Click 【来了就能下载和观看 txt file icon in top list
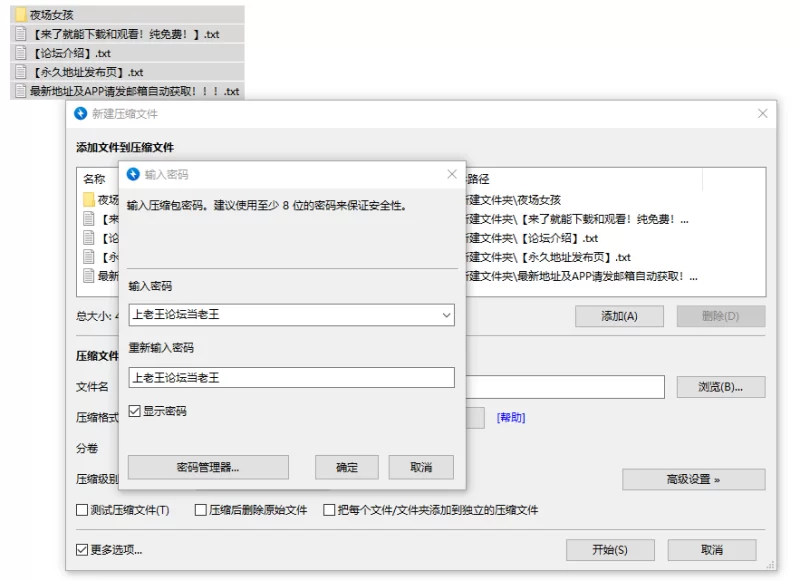Screen dimensions: 800x581 coord(20,34)
